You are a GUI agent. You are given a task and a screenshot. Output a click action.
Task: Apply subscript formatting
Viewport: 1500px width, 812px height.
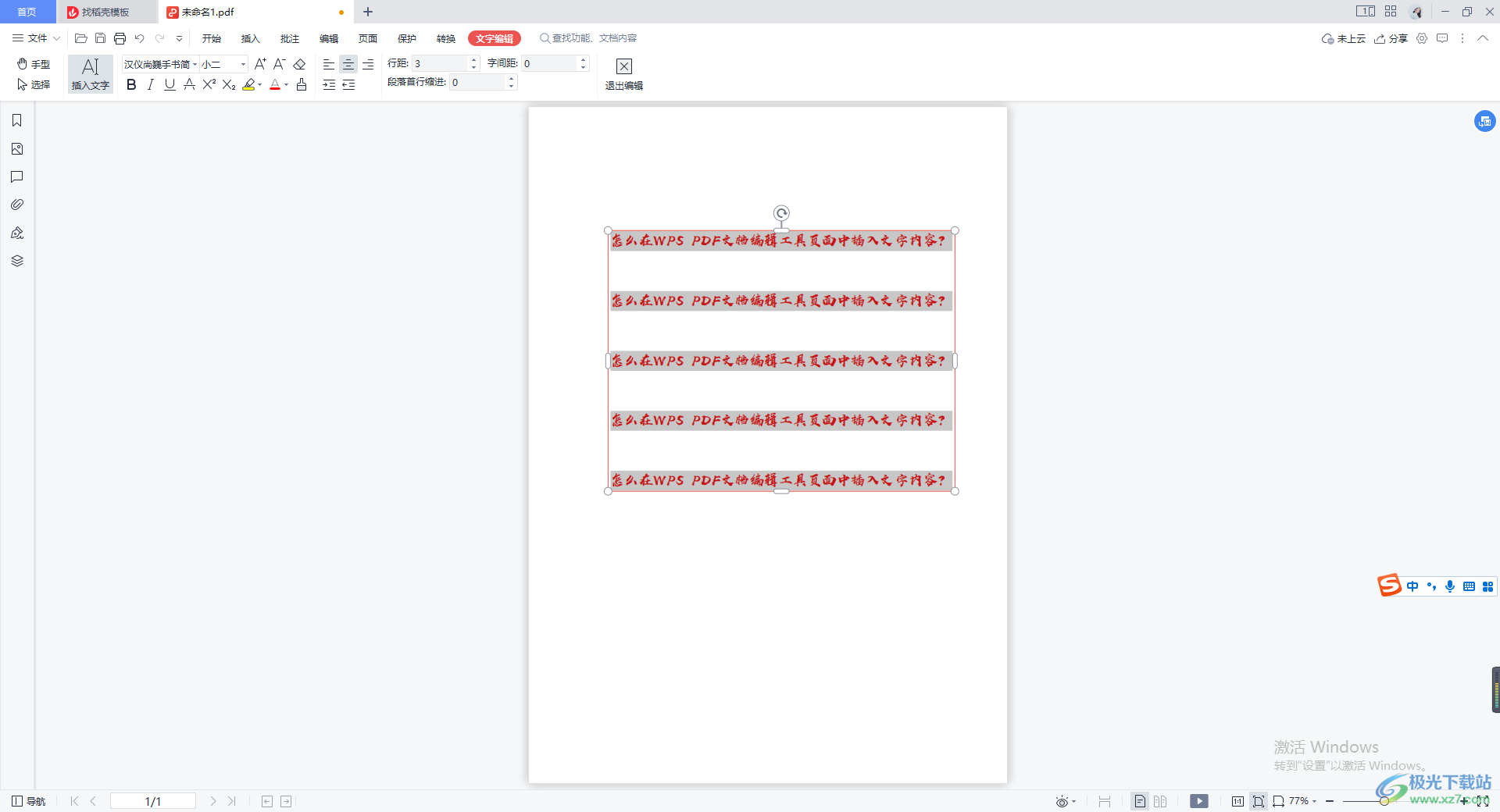pyautogui.click(x=228, y=84)
